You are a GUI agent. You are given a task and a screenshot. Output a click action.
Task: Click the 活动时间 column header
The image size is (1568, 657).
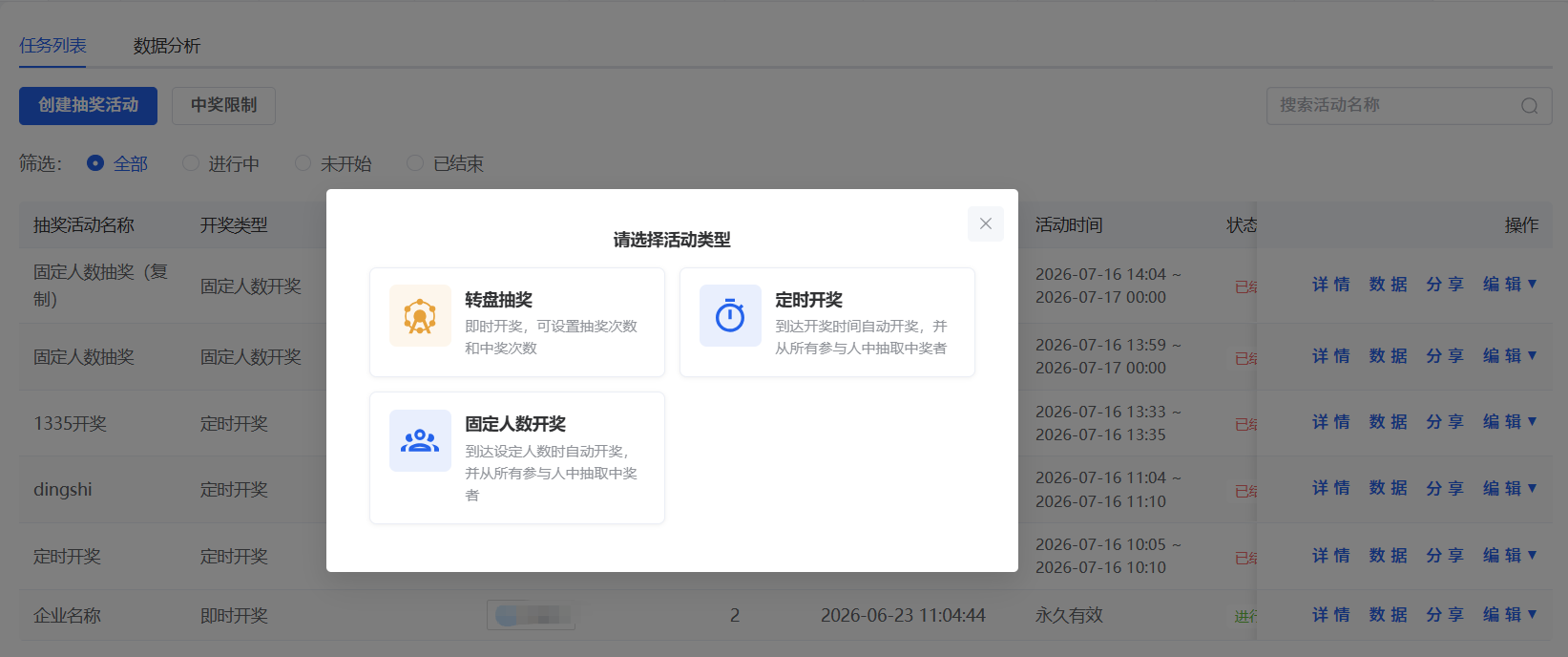(x=1069, y=225)
